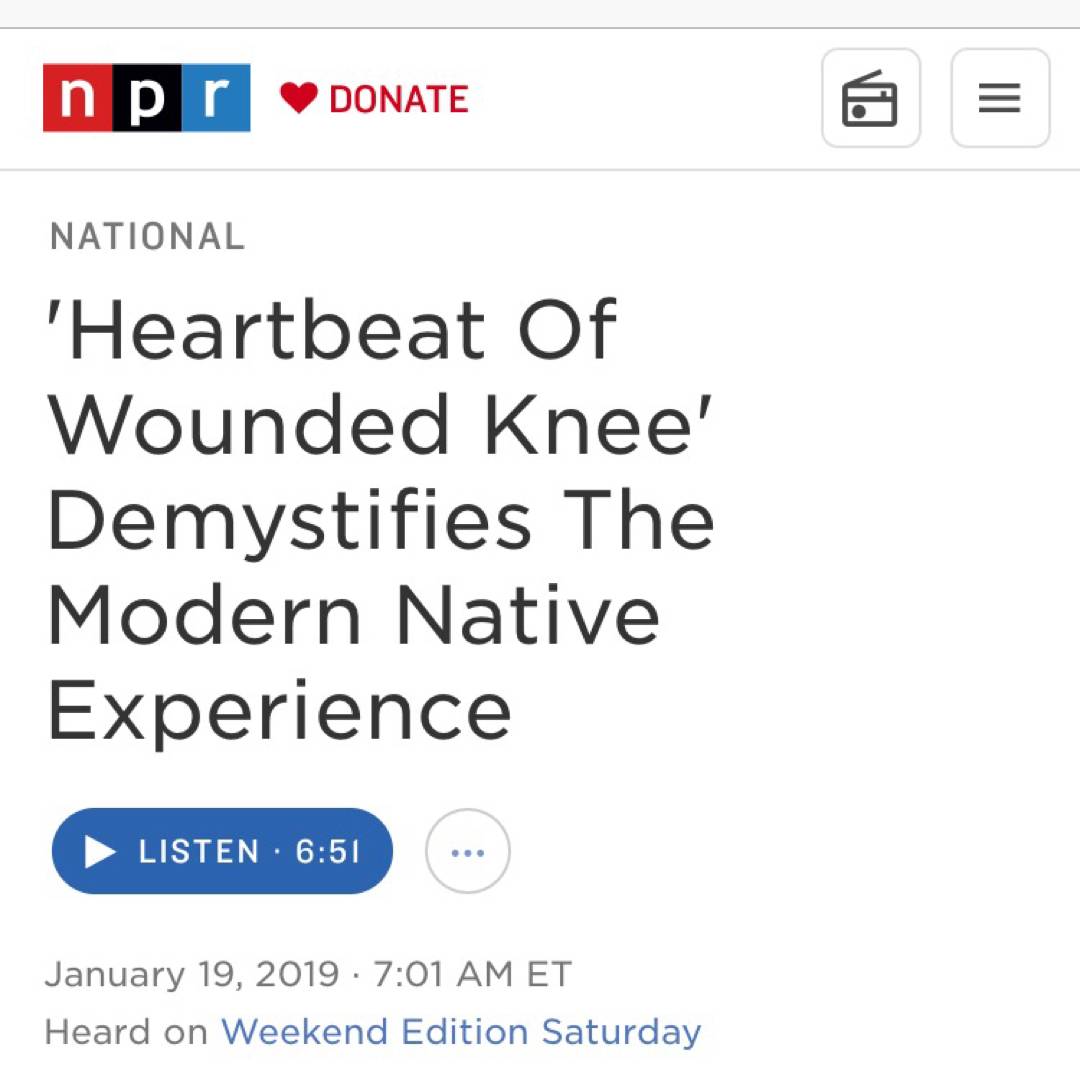Open the hamburger navigation menu
Image resolution: width=1080 pixels, height=1080 pixels.
pyautogui.click(x=999, y=98)
